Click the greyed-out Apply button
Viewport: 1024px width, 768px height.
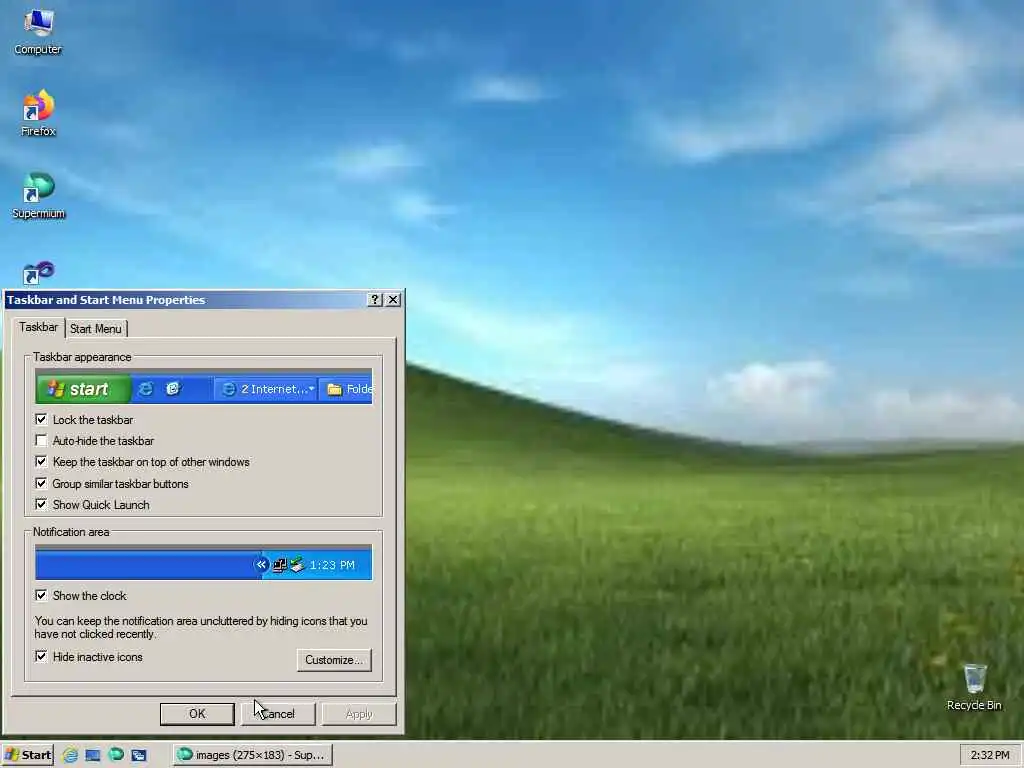pyautogui.click(x=359, y=714)
